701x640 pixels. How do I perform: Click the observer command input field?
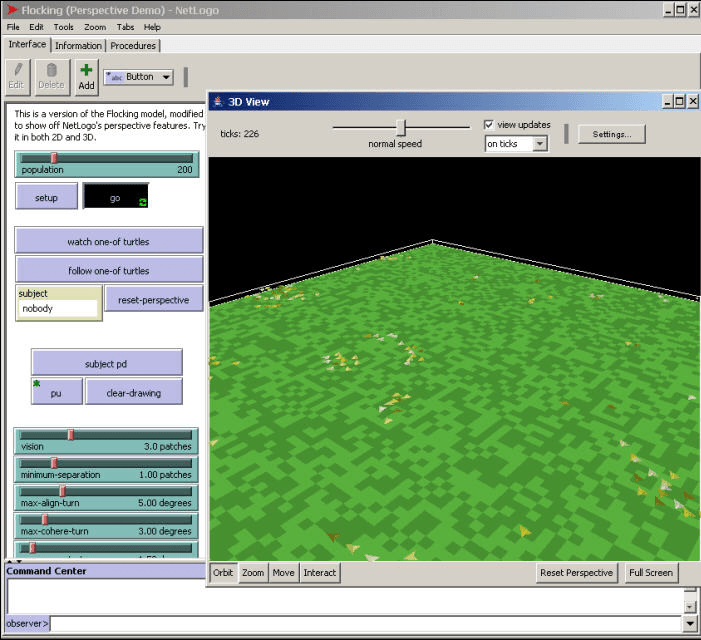(x=367, y=623)
